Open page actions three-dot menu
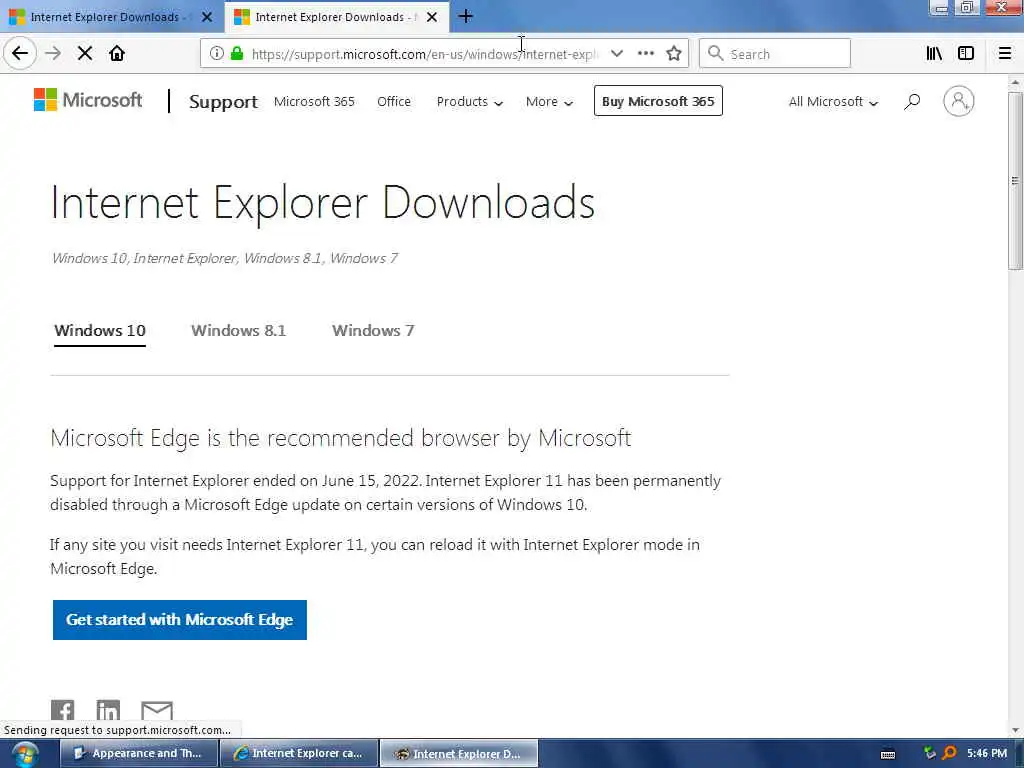The image size is (1024, 768). click(645, 54)
